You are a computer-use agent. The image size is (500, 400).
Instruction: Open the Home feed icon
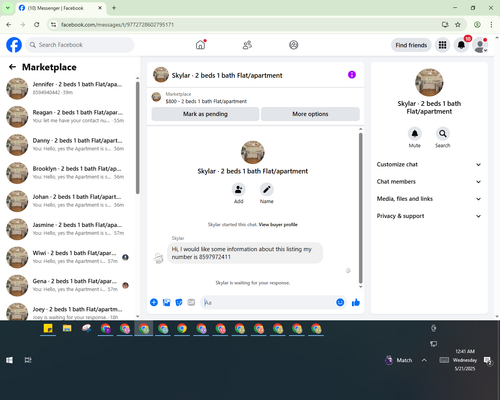[x=200, y=45]
